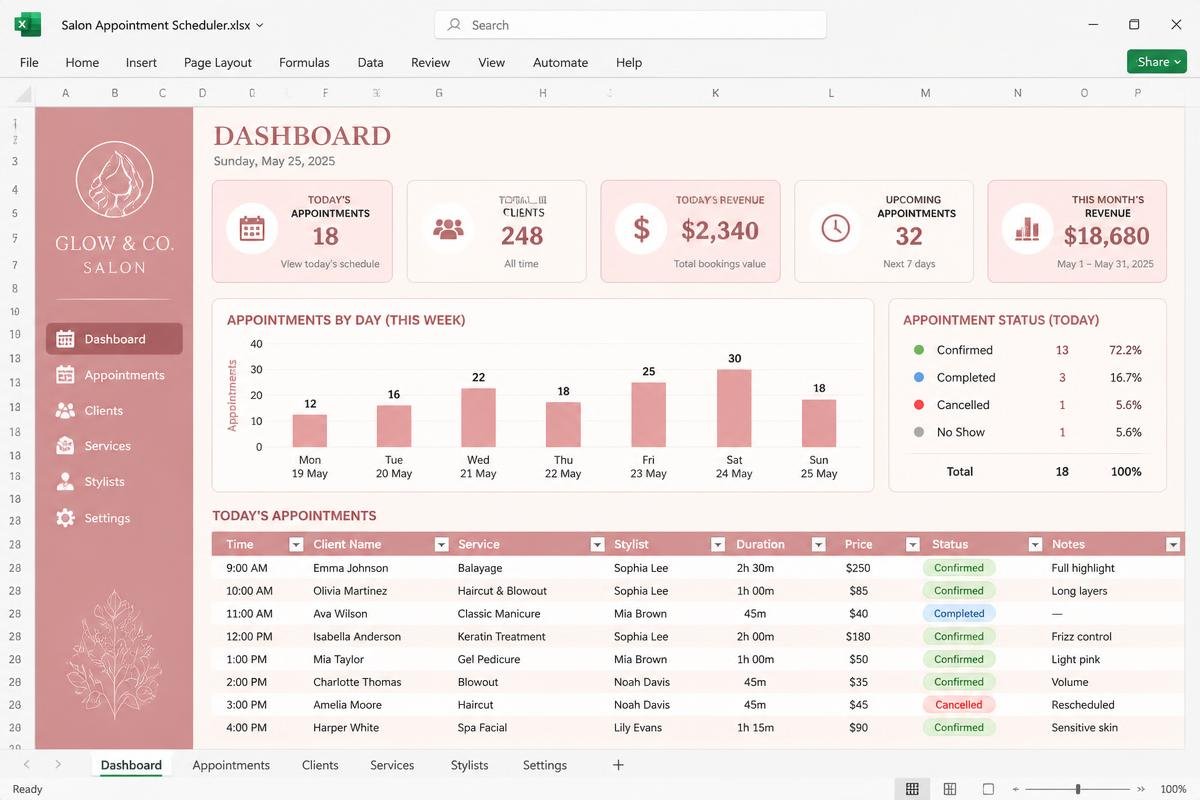Click the Wednesday bar in the chart
This screenshot has height=800, width=1200.
[x=478, y=418]
